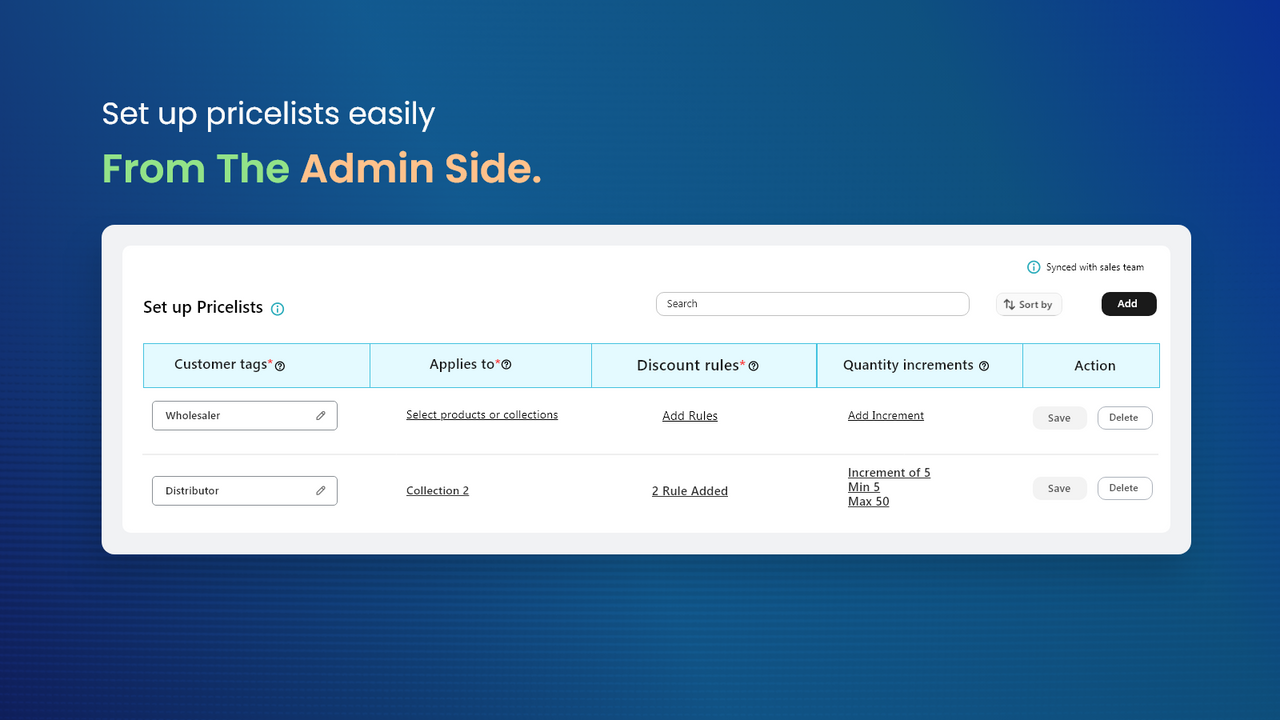Click the Quantity increments help icon
This screenshot has height=720, width=1280.
click(x=984, y=365)
